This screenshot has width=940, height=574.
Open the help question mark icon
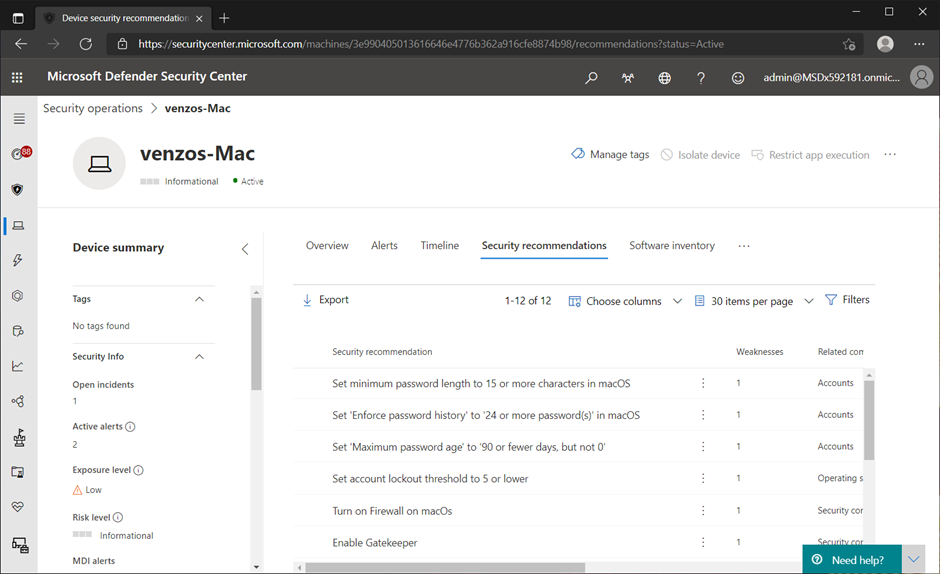click(x=701, y=77)
